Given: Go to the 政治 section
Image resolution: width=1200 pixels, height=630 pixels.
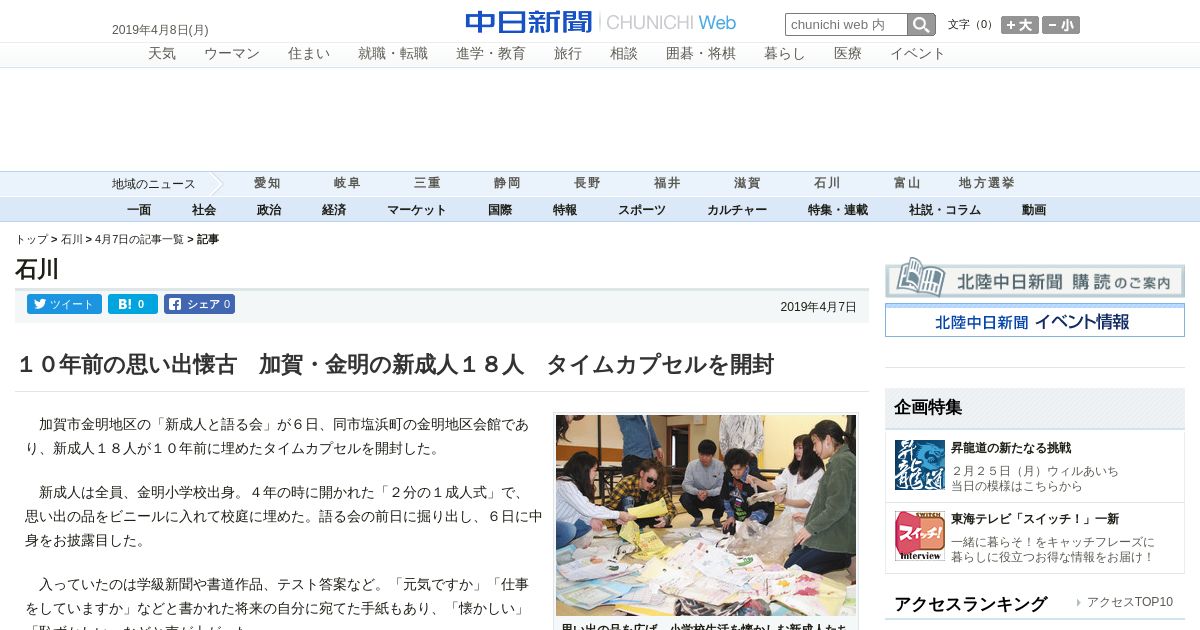Looking at the screenshot, I should point(269,210).
